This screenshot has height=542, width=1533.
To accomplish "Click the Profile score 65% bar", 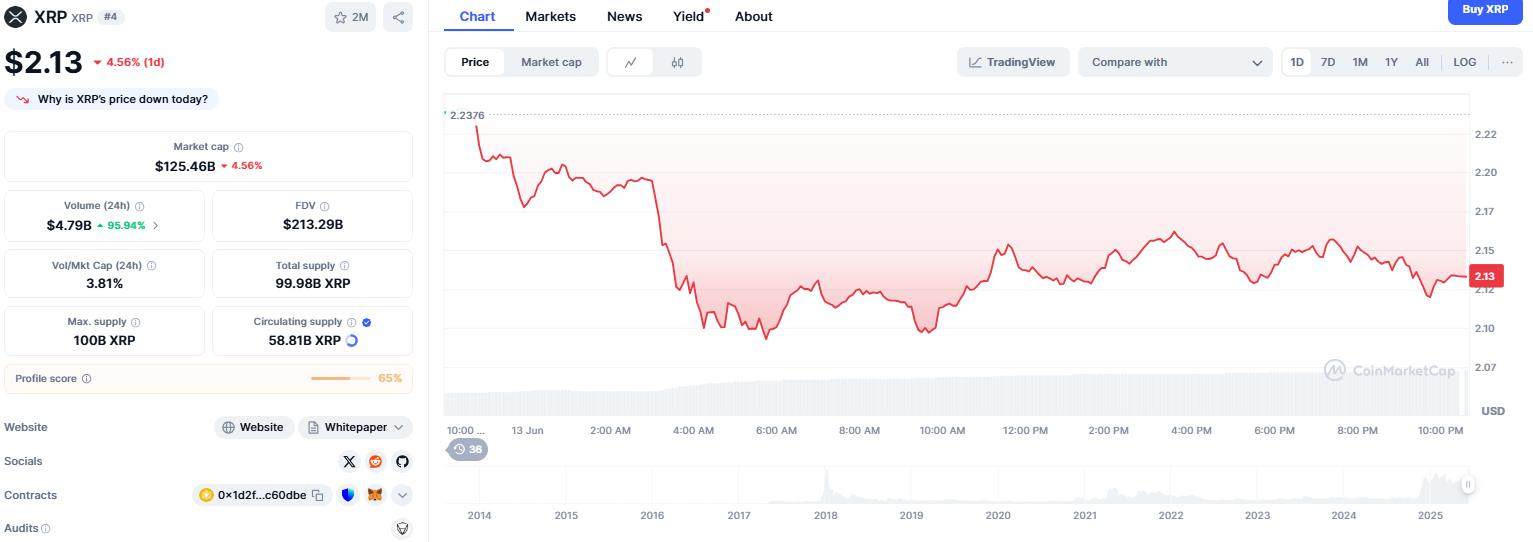I will pos(343,378).
